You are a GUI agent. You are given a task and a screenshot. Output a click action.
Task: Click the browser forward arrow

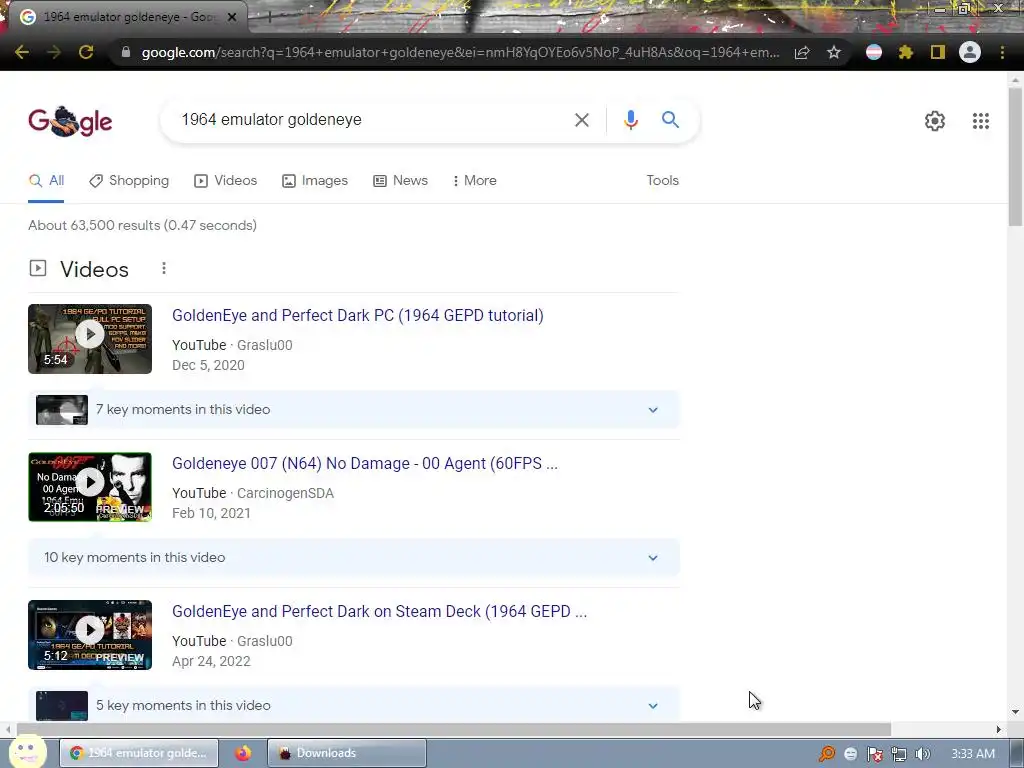point(54,52)
